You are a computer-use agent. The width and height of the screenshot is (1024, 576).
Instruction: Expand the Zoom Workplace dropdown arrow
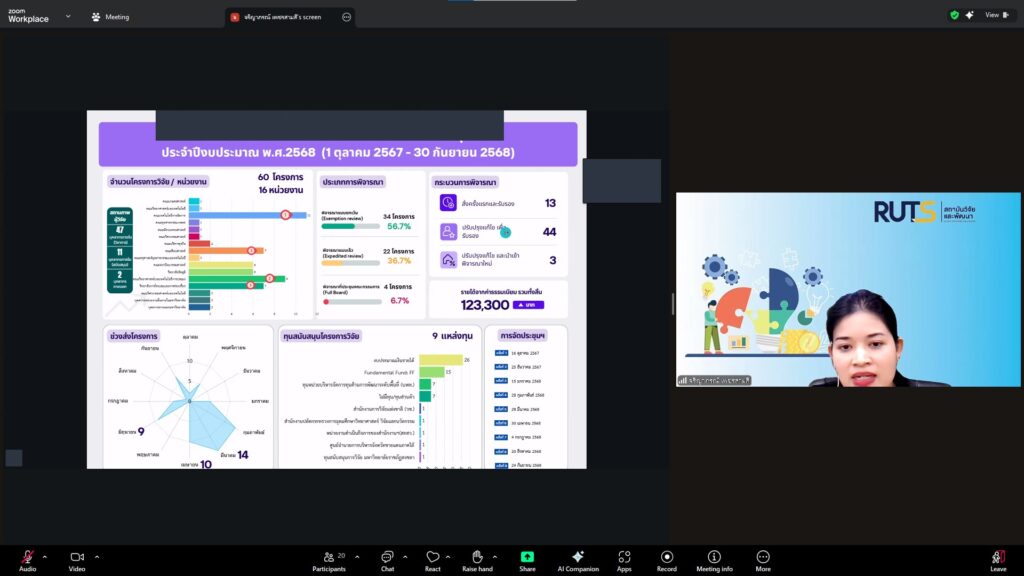click(x=68, y=16)
